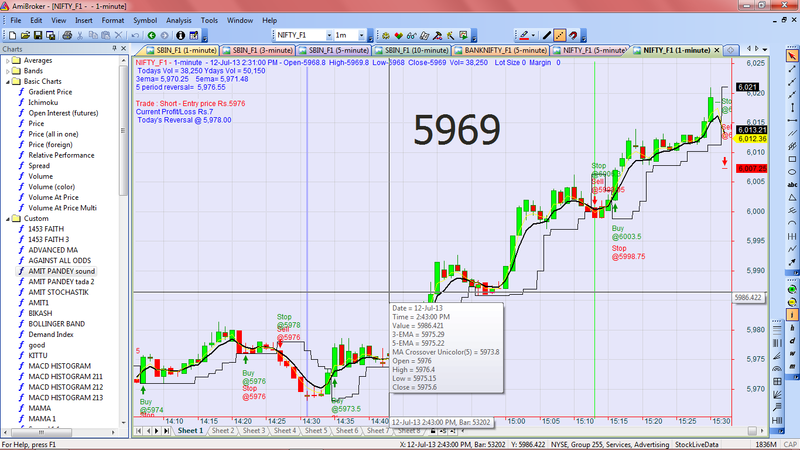Click the line color pen icon
This screenshot has width=800, height=450.
pos(523,35)
